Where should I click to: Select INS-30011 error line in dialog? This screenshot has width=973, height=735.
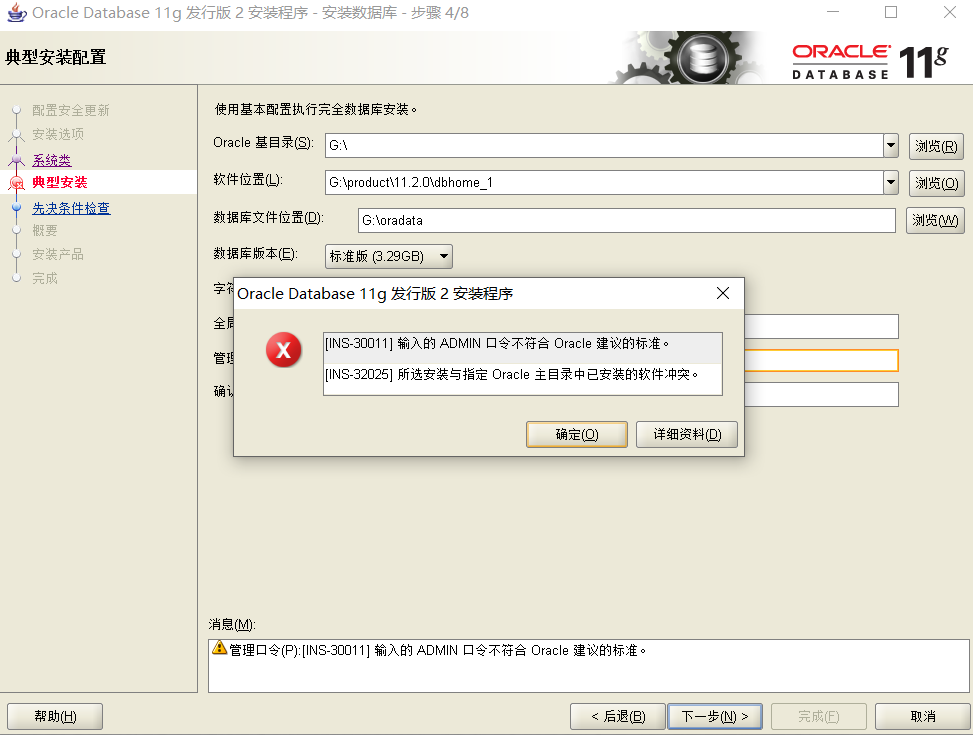(x=522, y=348)
